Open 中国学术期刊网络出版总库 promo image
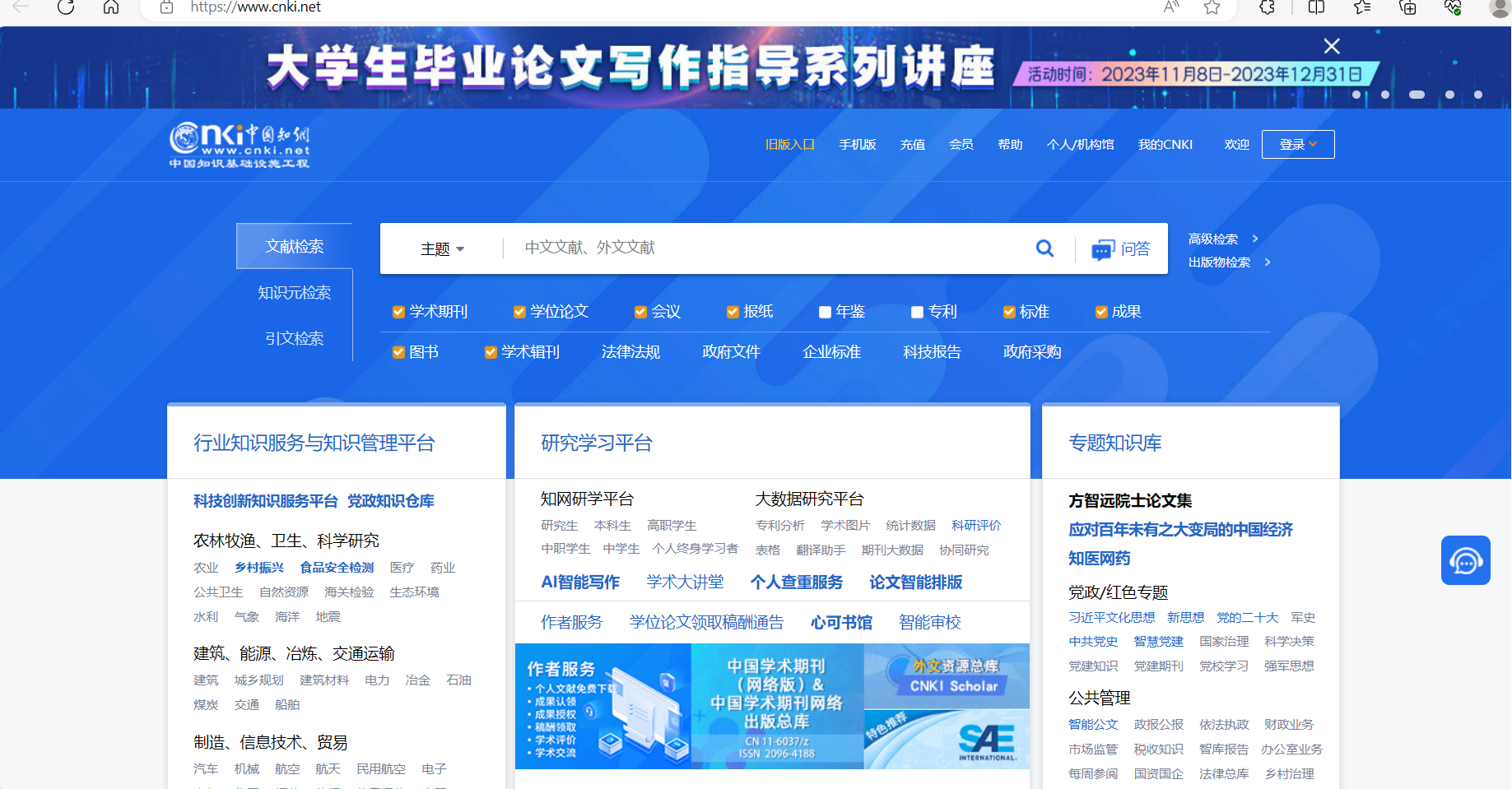Image resolution: width=1512 pixels, height=789 pixels. pos(778,707)
